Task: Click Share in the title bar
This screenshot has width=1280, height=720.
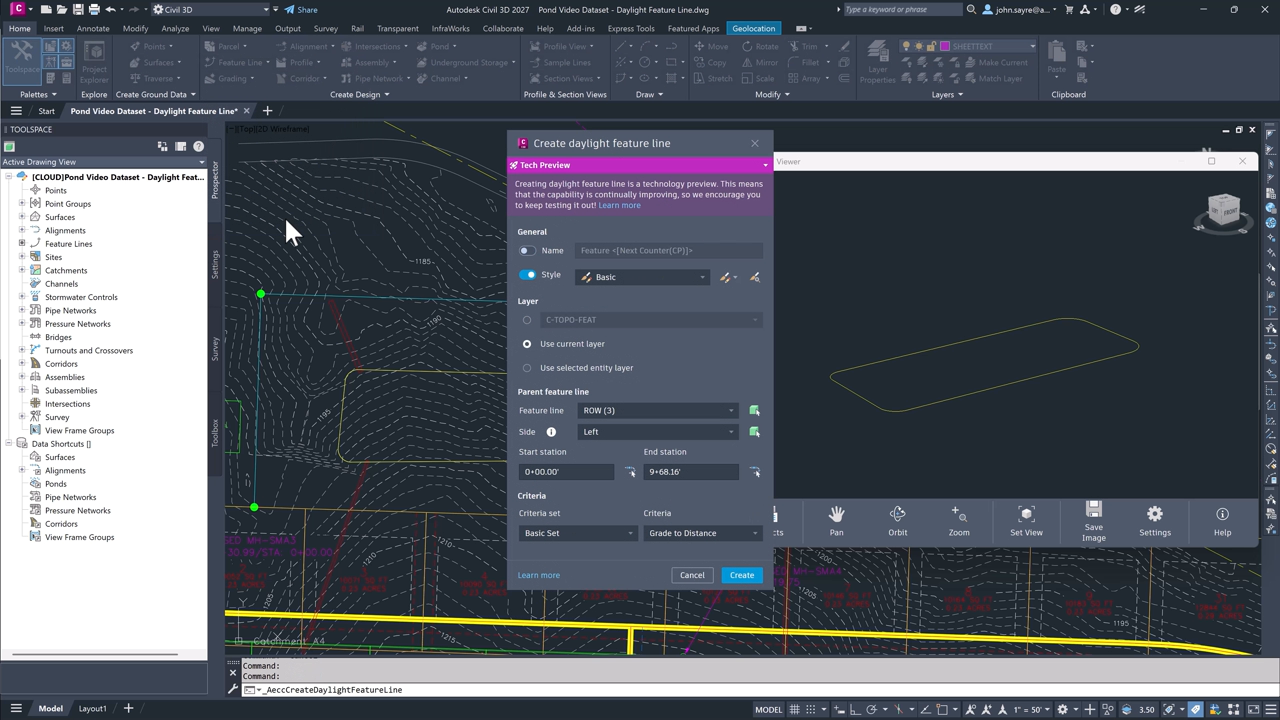Action: 300,10
